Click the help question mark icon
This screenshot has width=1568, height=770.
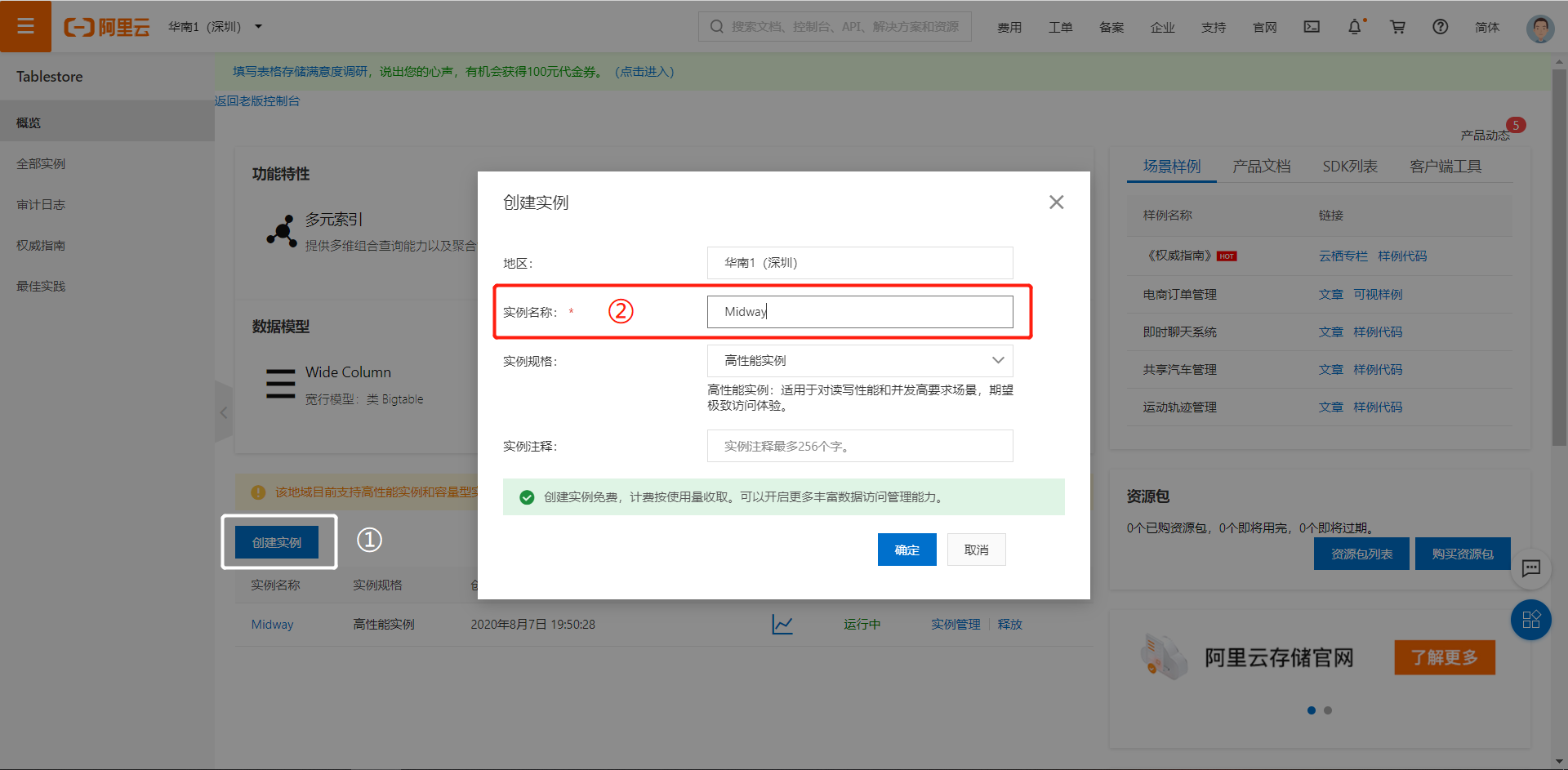1440,27
